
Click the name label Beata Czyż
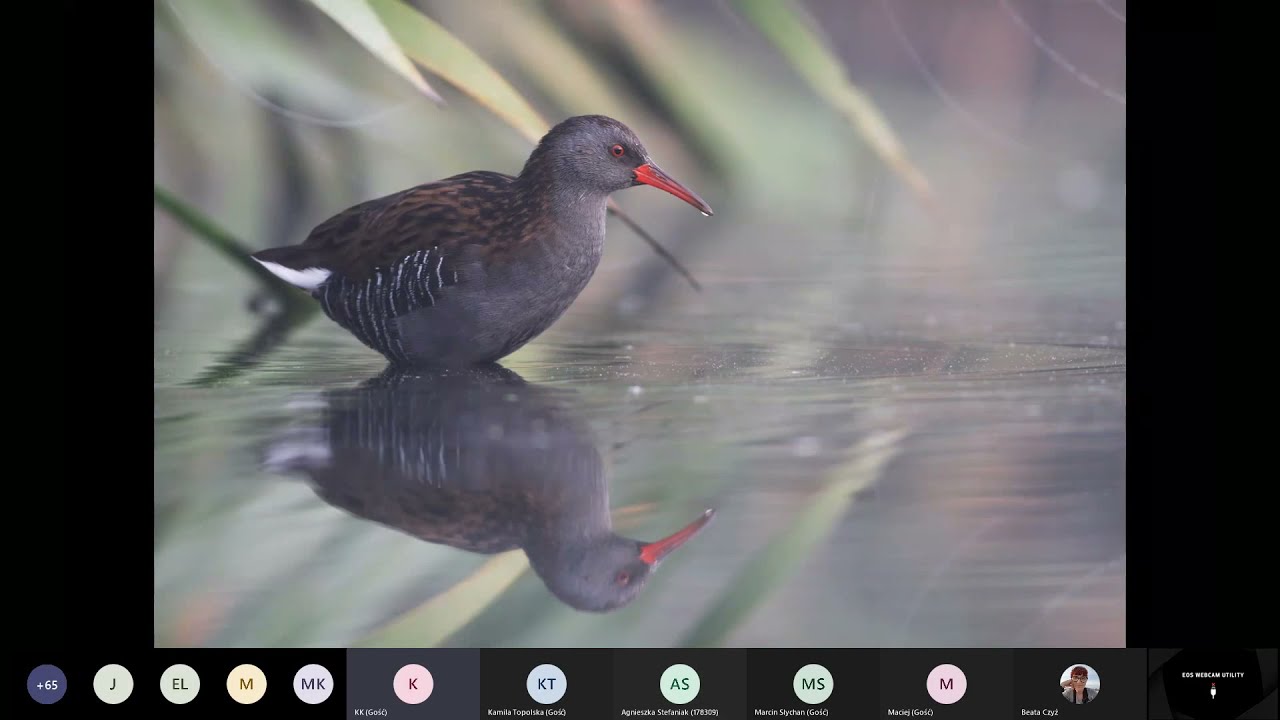tap(1039, 712)
